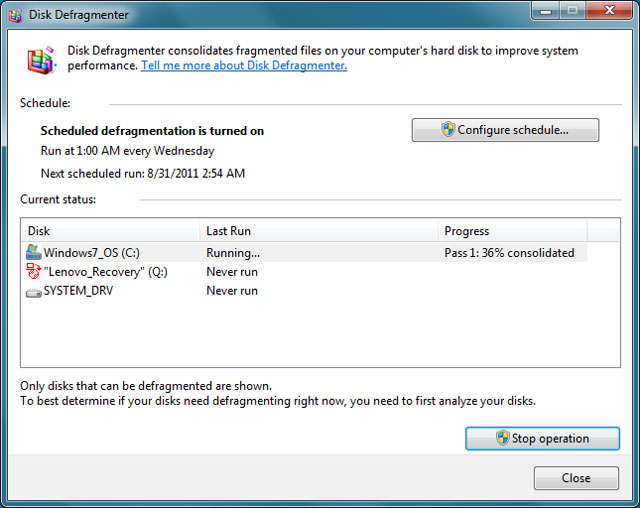
Task: Sort by the Last Run column header
Action: 318,231
